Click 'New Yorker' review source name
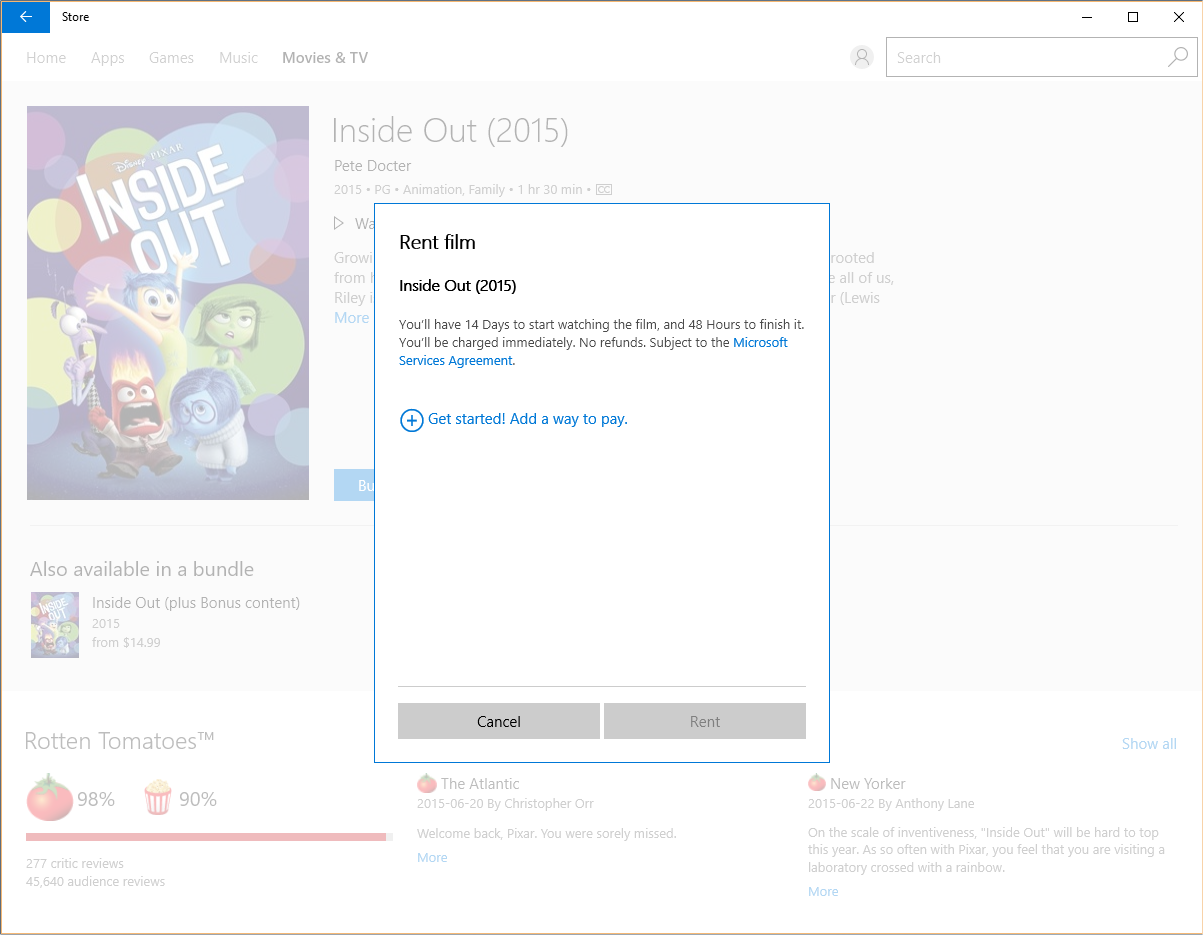The width and height of the screenshot is (1203, 935). 868,783
